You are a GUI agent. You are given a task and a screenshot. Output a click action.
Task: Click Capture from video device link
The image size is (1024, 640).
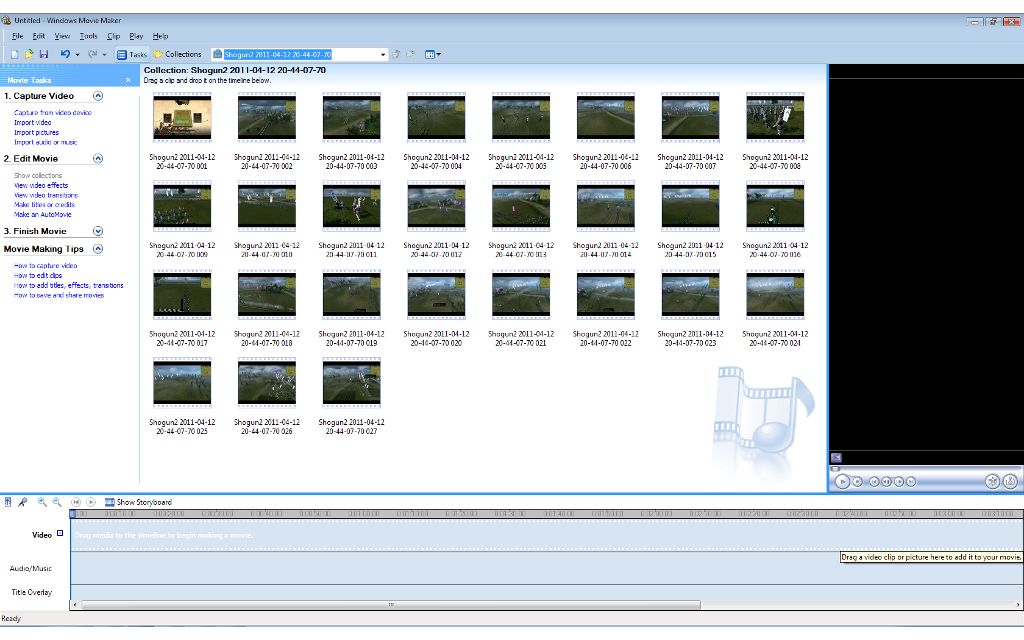click(x=53, y=113)
